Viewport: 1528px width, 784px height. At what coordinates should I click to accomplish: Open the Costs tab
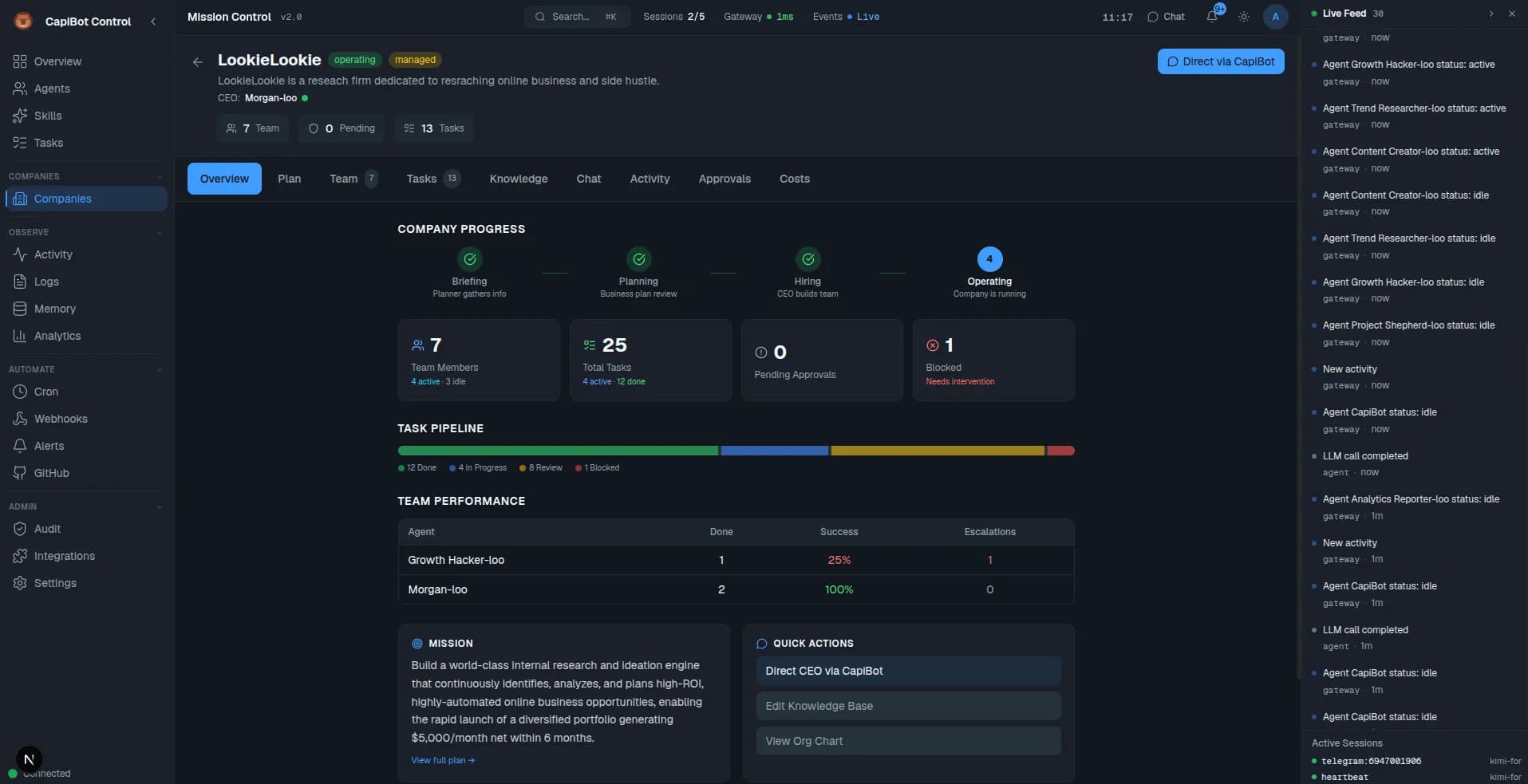pyautogui.click(x=794, y=179)
